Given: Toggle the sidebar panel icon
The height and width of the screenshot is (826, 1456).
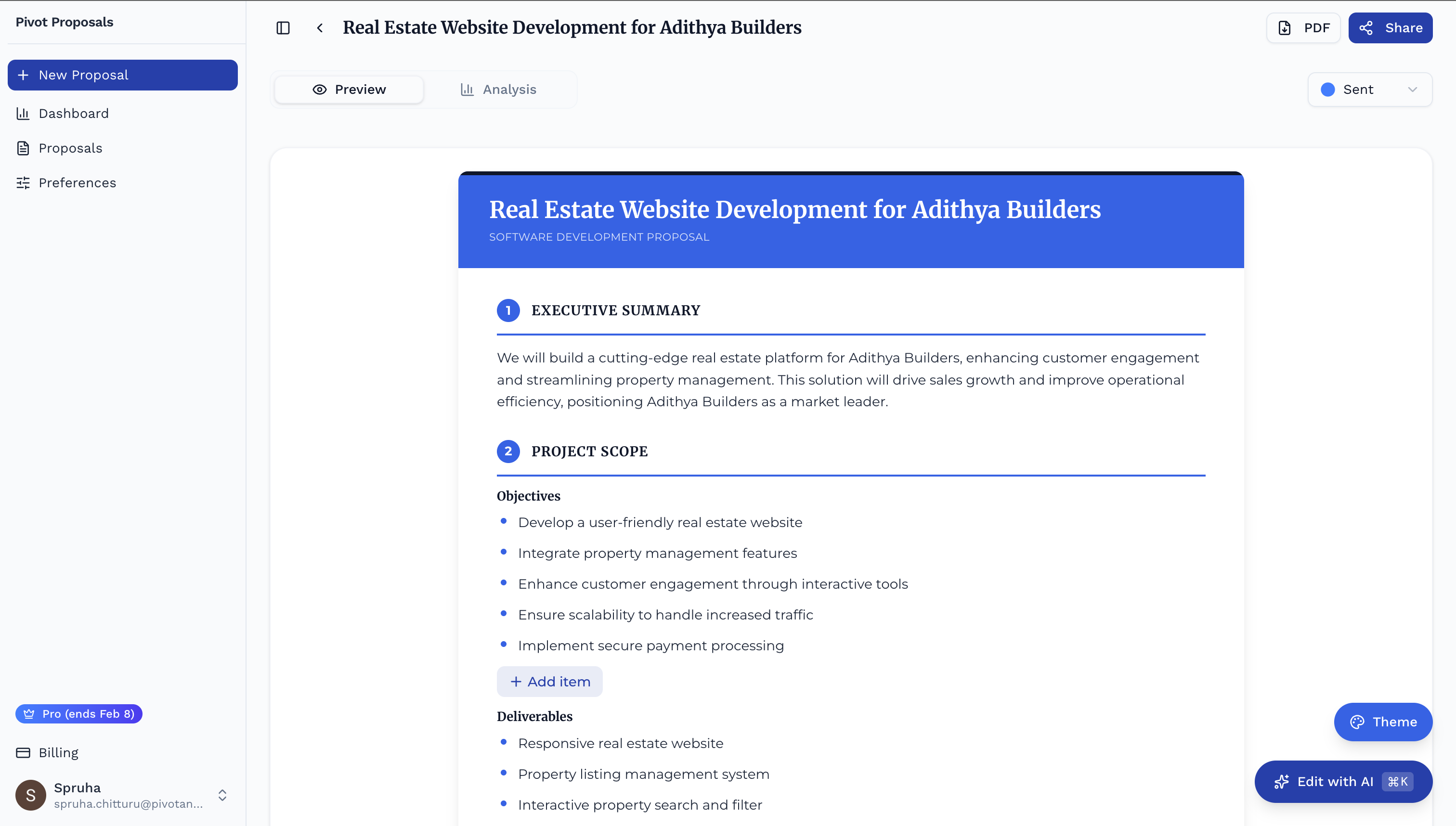Looking at the screenshot, I should pyautogui.click(x=283, y=28).
